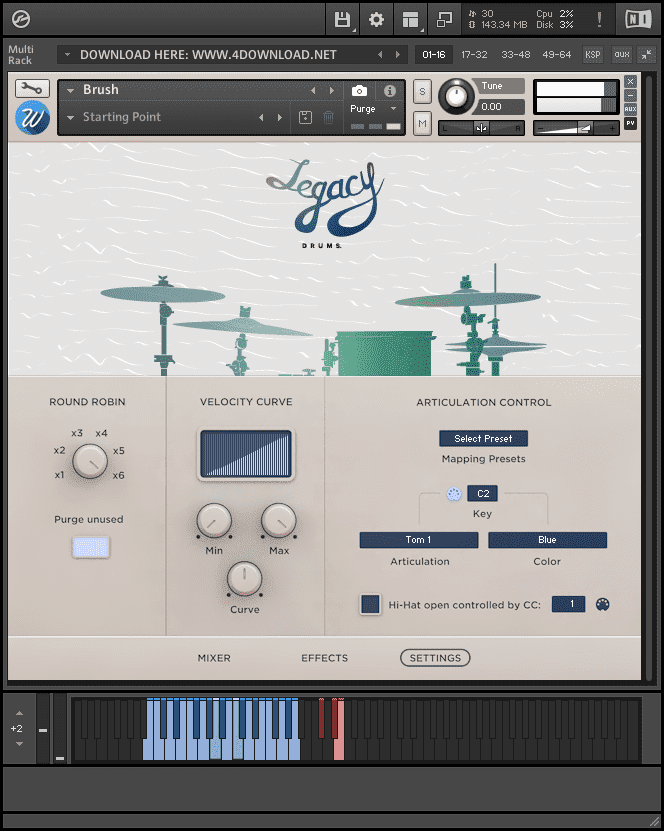
Task: Toggle the aux sends panel
Action: click(622, 54)
